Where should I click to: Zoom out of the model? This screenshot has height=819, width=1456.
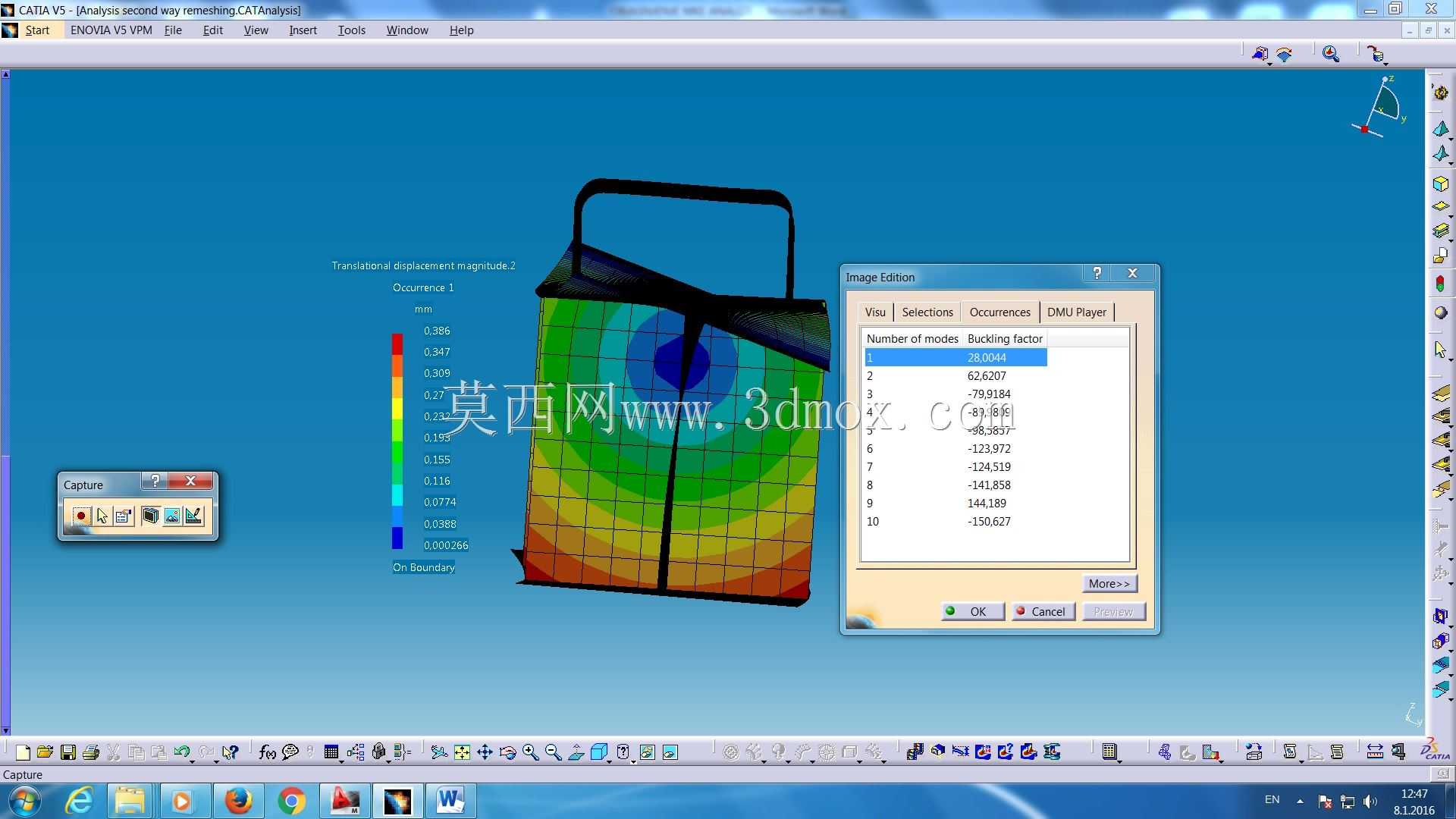tap(553, 752)
